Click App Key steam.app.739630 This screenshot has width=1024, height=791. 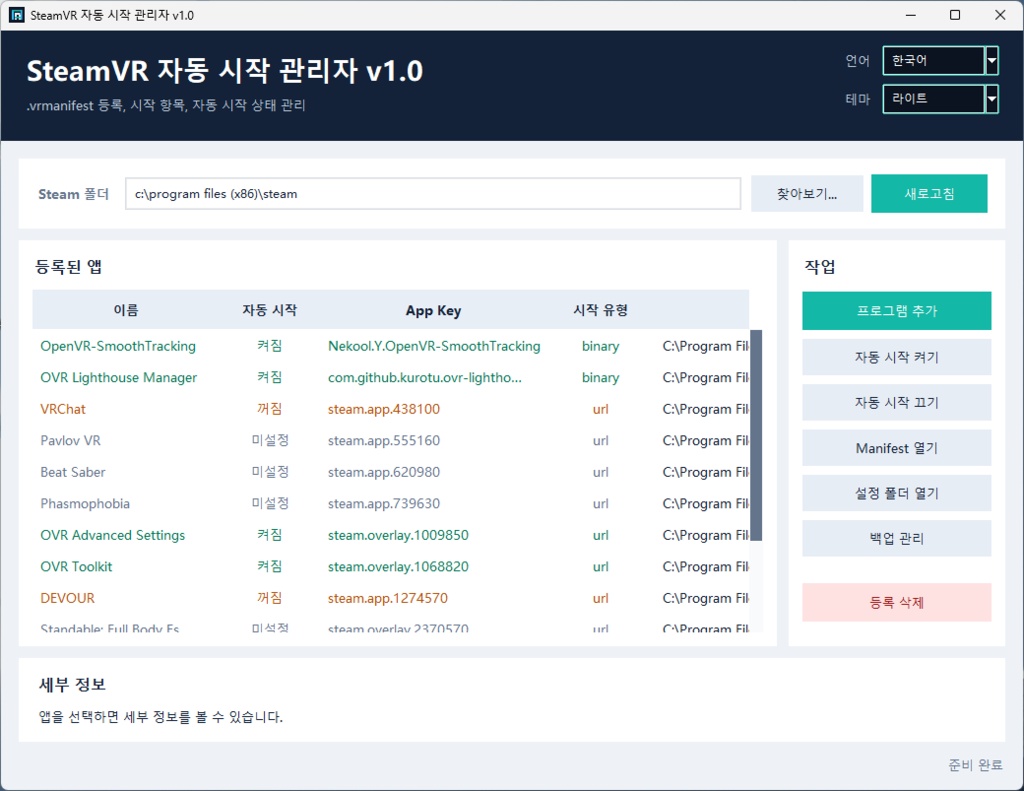(383, 504)
